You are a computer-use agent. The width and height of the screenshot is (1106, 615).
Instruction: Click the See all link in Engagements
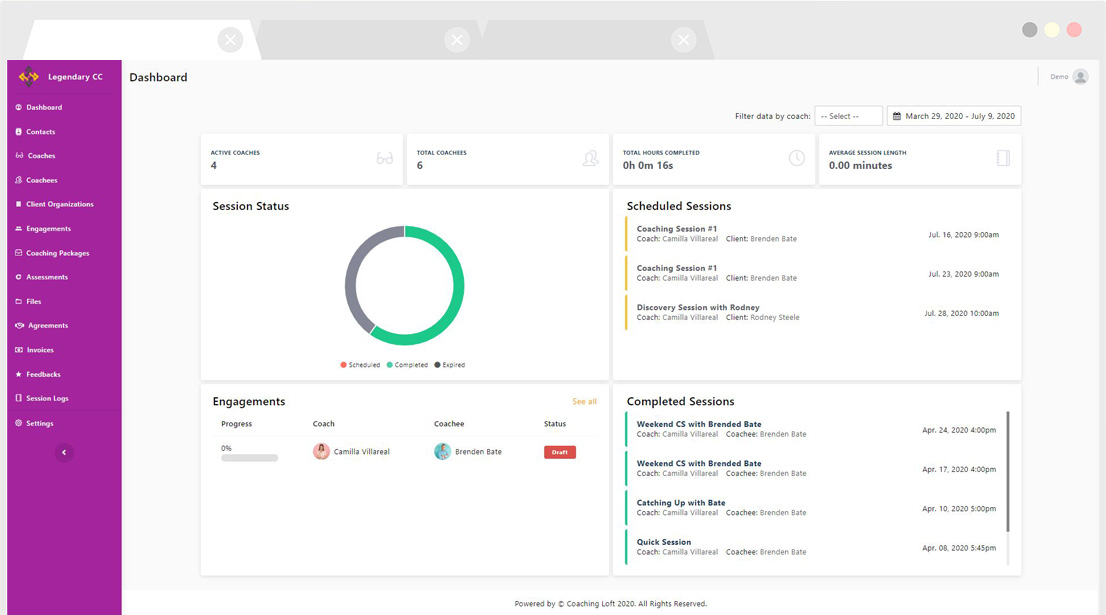pyautogui.click(x=584, y=402)
